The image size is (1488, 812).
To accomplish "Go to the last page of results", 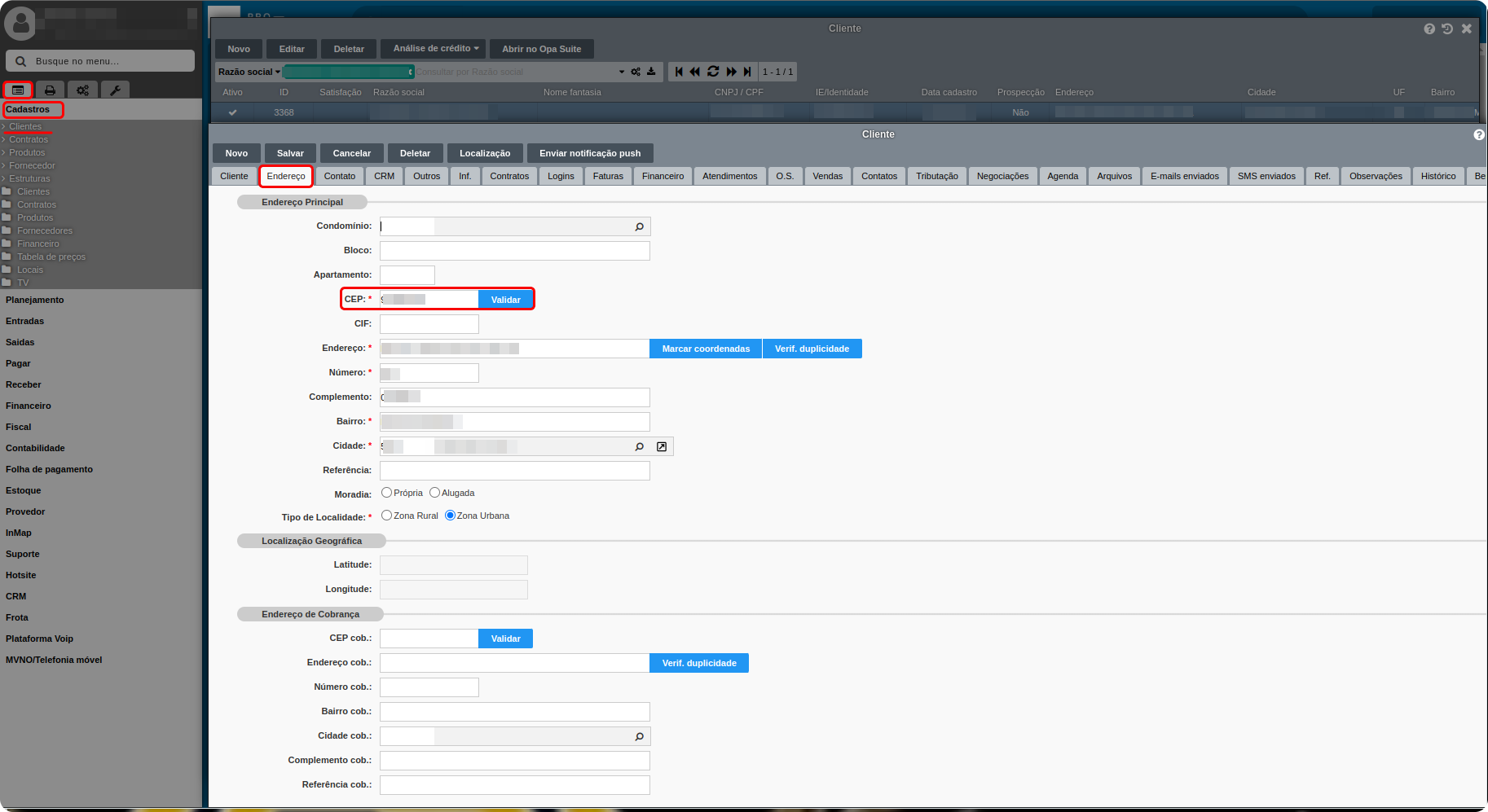I will tap(747, 72).
